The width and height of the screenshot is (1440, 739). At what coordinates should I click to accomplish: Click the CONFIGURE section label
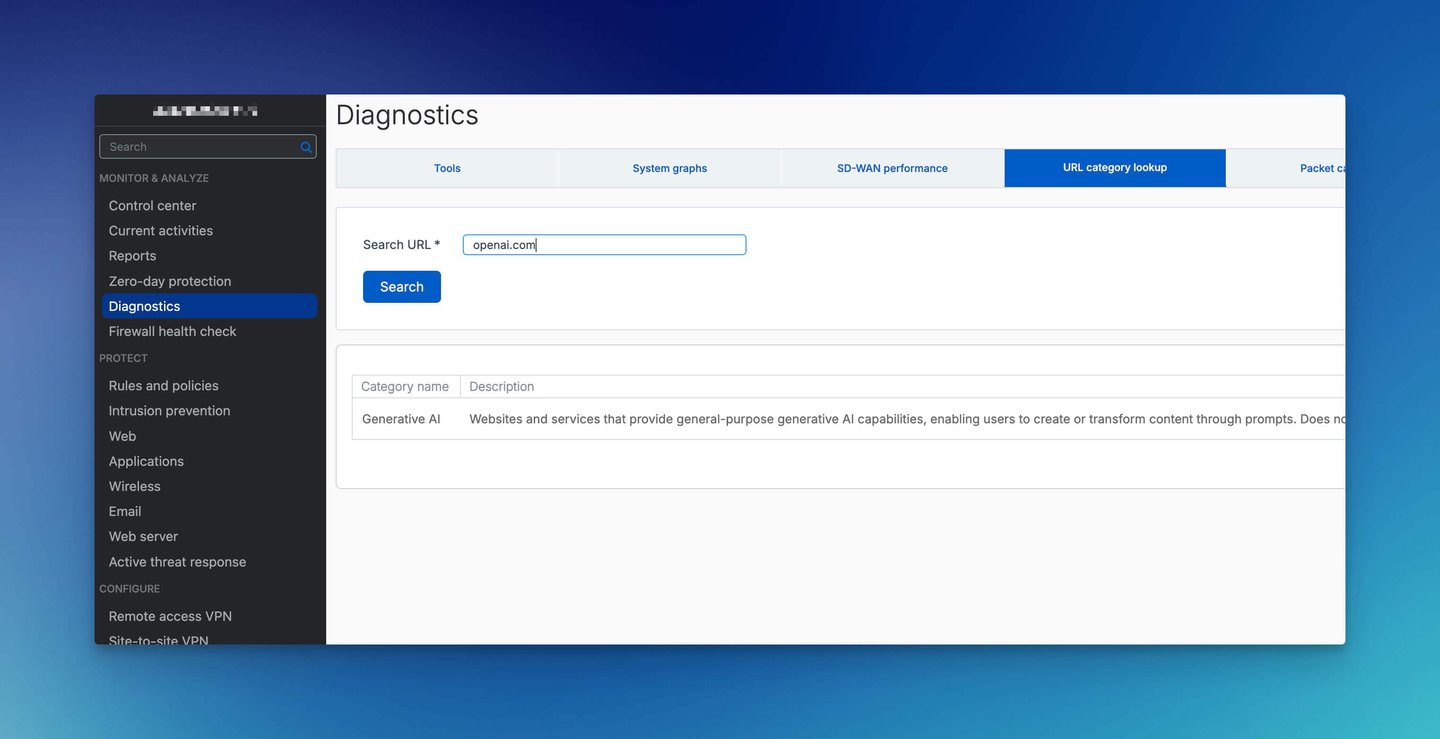tap(130, 589)
